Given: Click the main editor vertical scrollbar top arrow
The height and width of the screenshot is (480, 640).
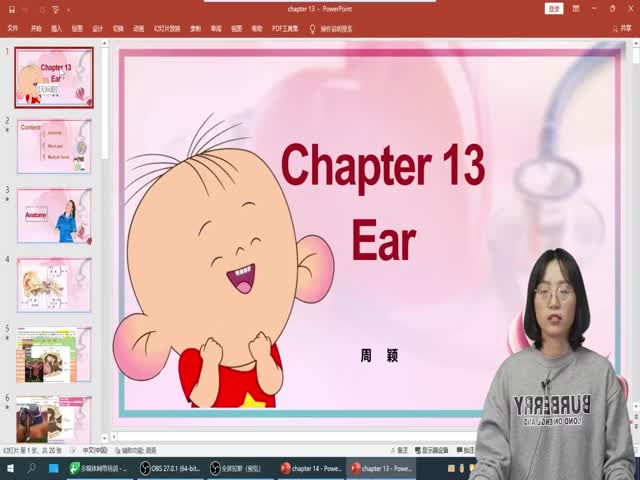Looking at the screenshot, I should (636, 43).
